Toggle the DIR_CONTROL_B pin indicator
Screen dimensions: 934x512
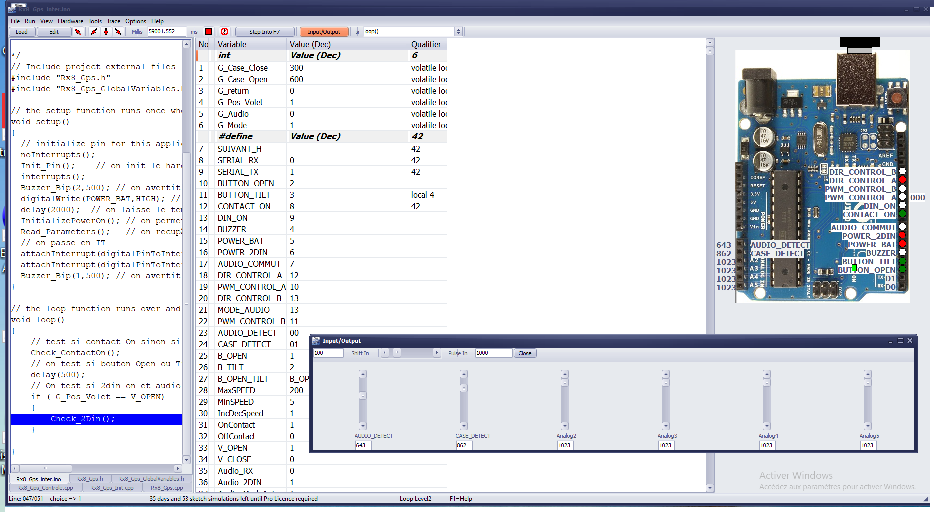(903, 172)
